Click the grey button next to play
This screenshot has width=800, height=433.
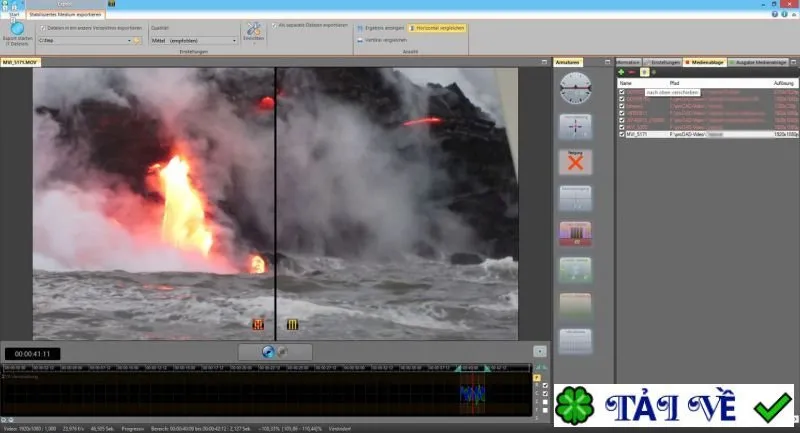(282, 351)
